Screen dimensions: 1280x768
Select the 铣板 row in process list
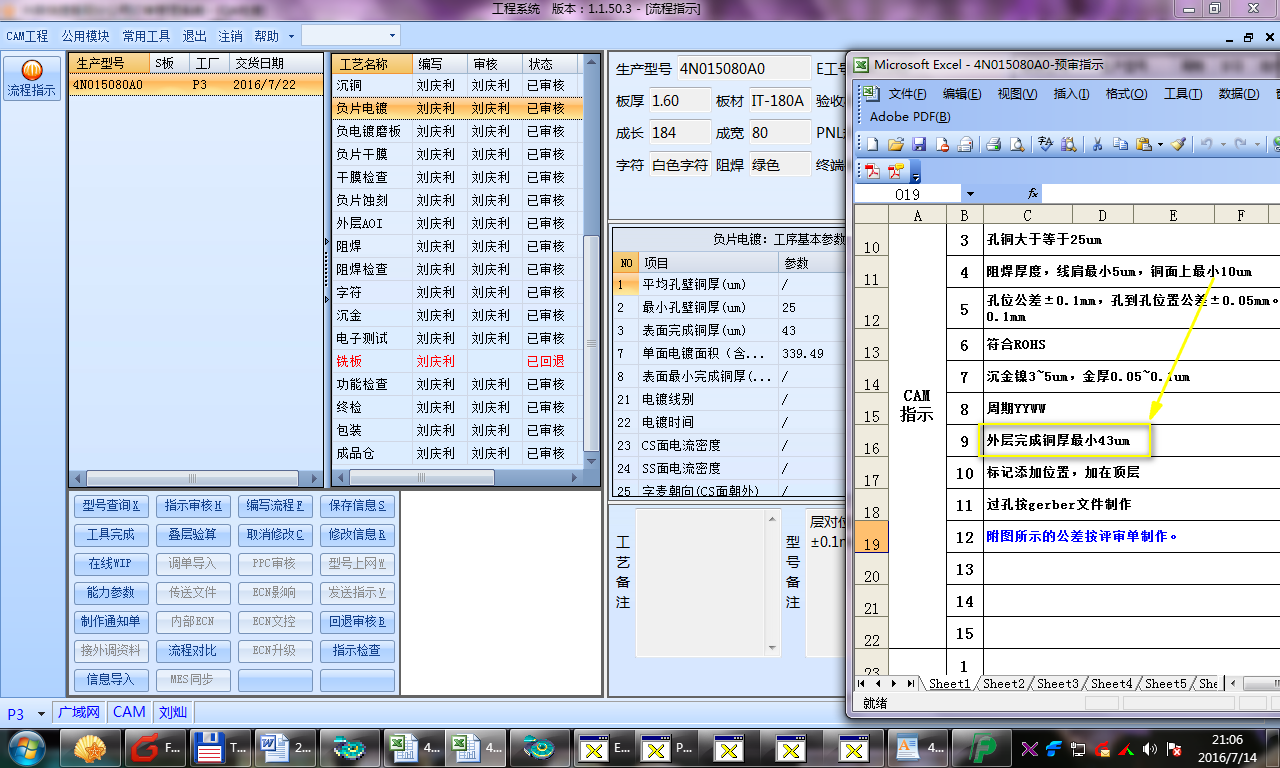[x=457, y=361]
